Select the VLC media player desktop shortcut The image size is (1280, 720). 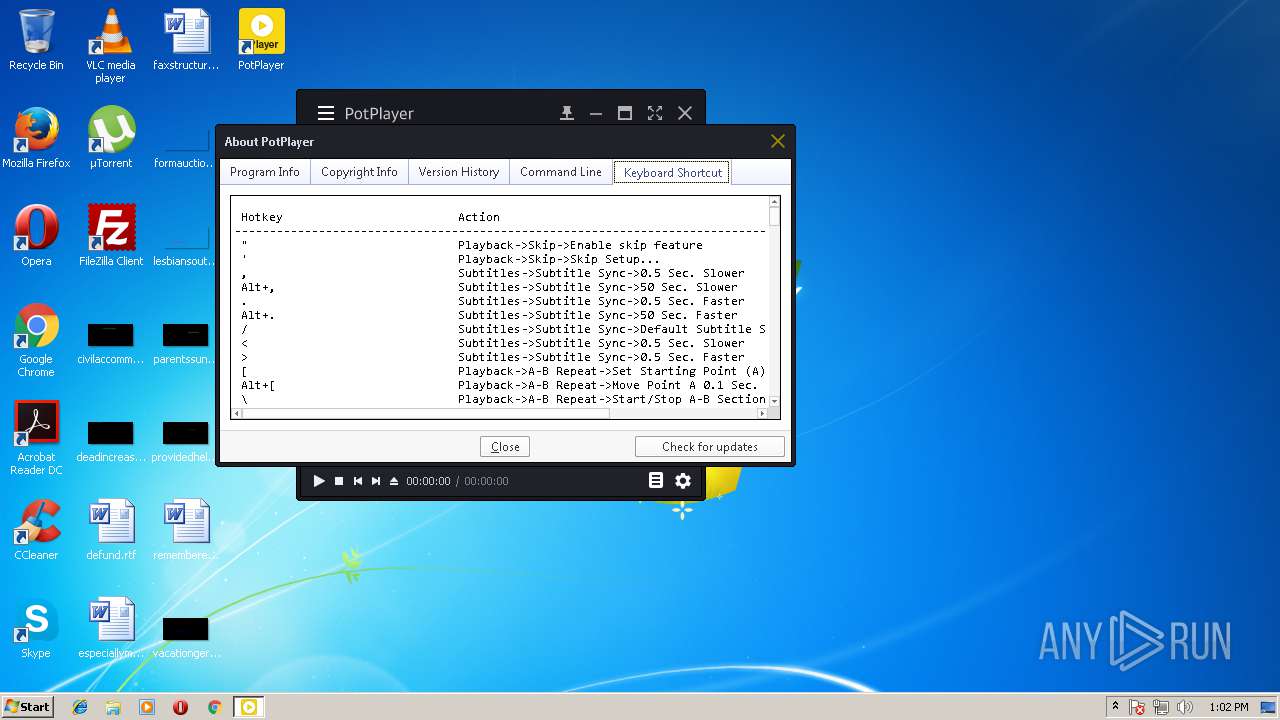tap(110, 45)
